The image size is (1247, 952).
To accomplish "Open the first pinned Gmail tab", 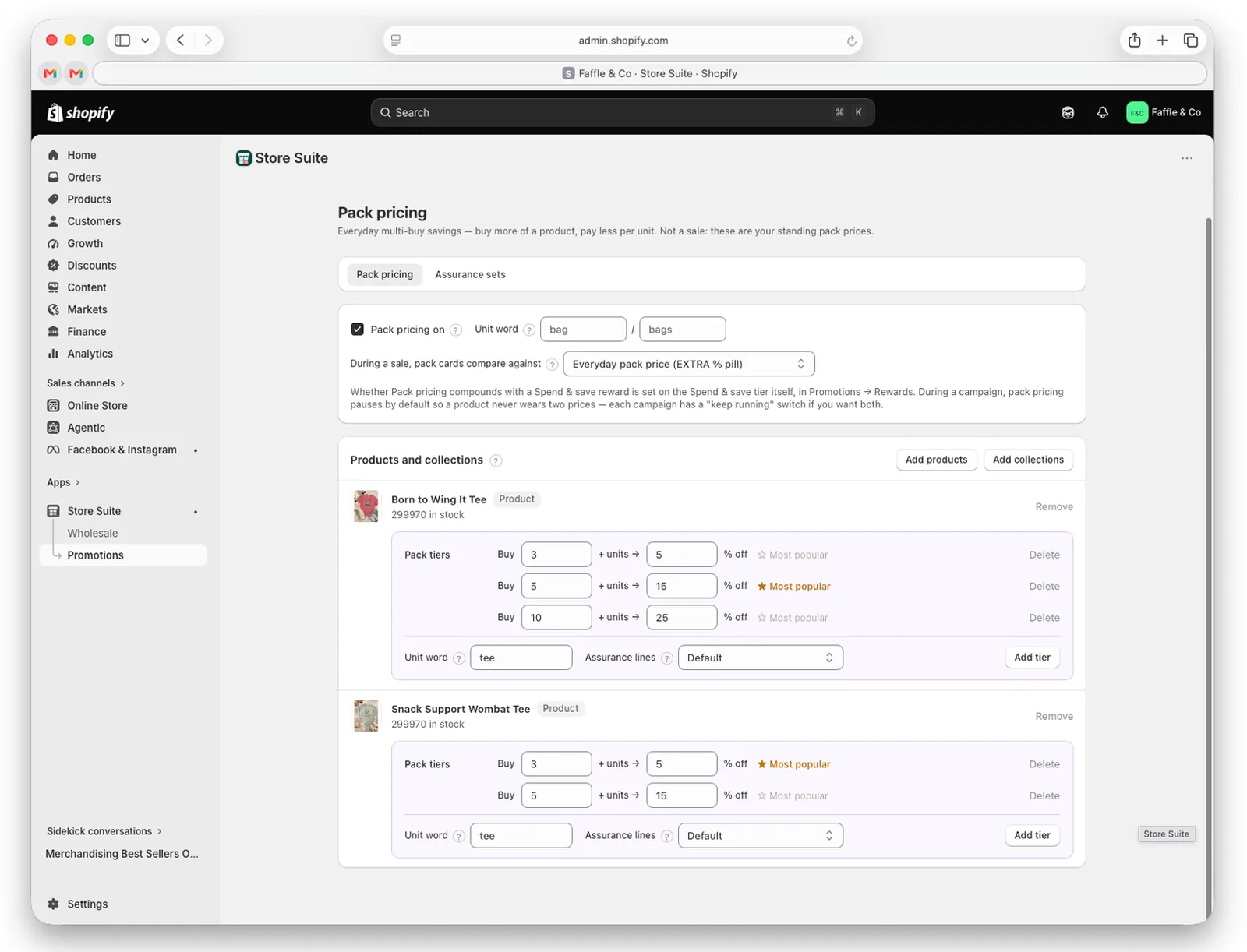I will [51, 73].
